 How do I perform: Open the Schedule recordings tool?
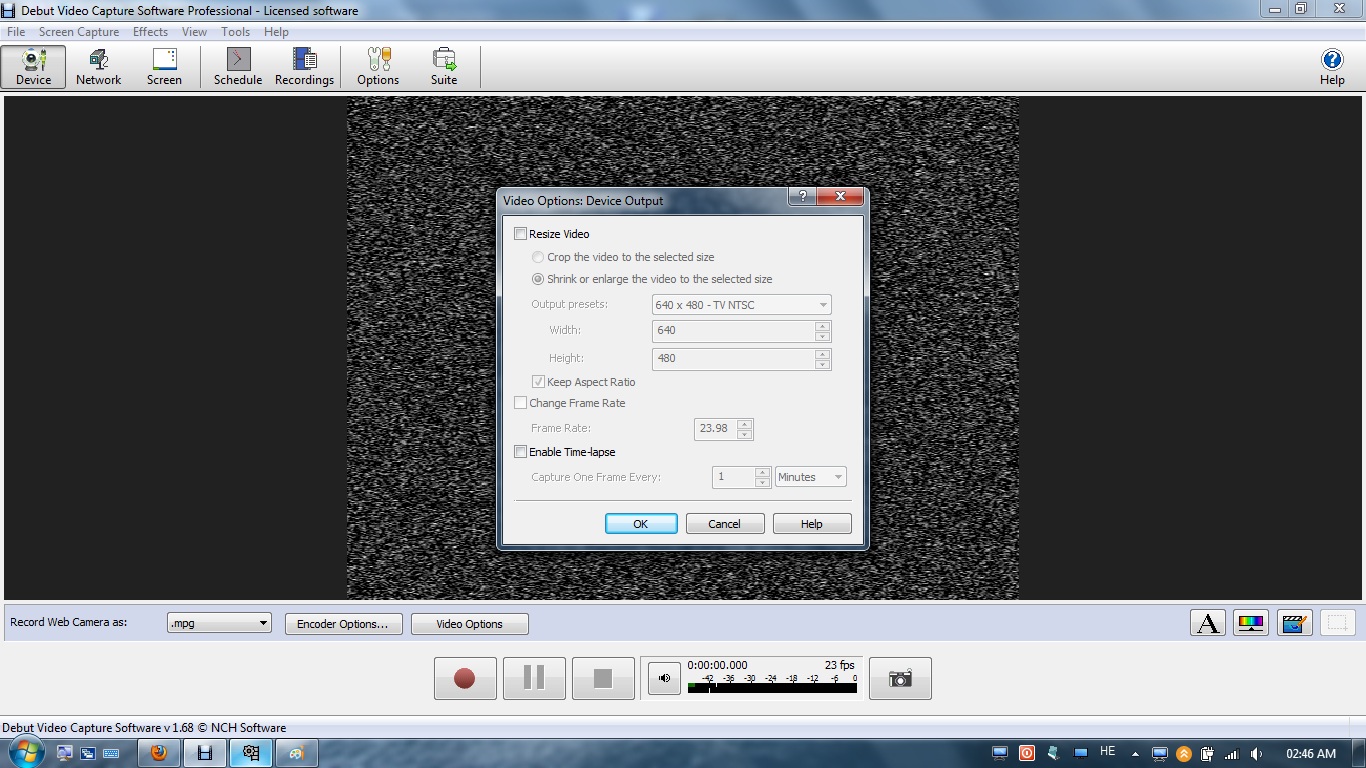click(238, 67)
